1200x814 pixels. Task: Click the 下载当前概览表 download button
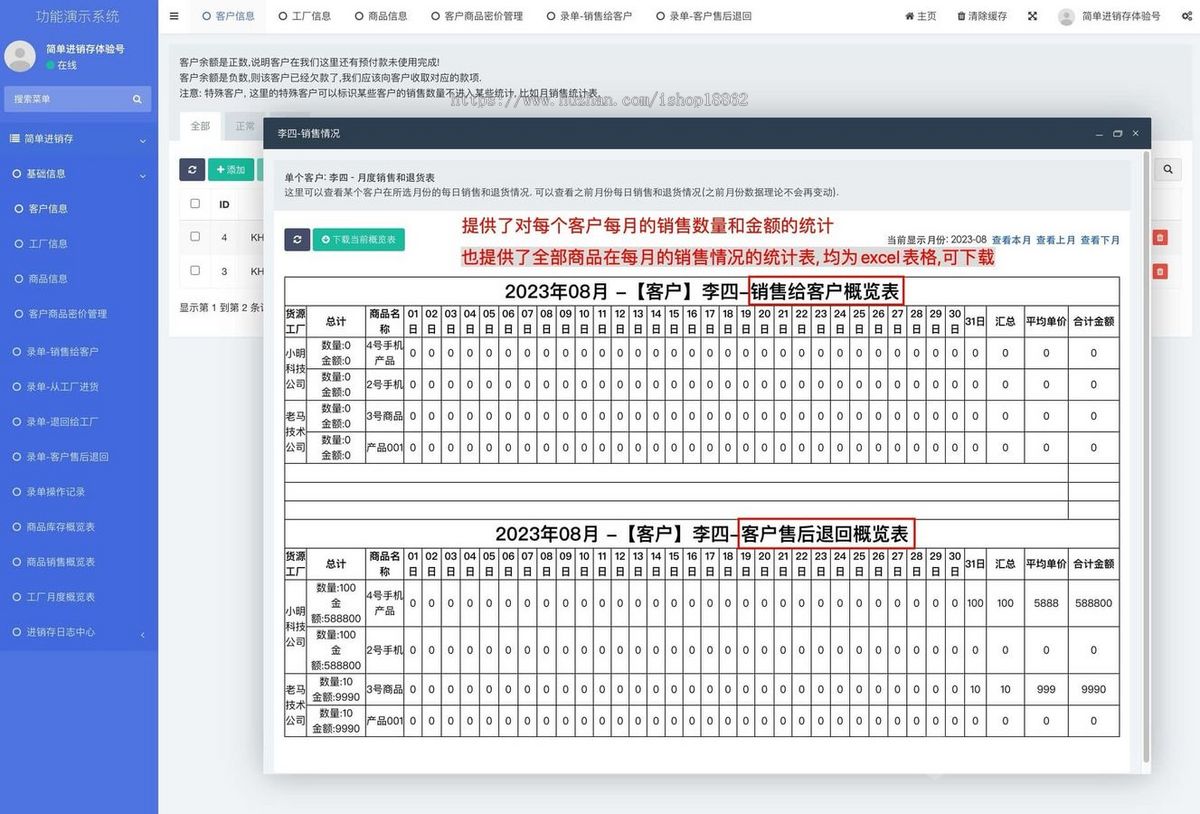358,239
